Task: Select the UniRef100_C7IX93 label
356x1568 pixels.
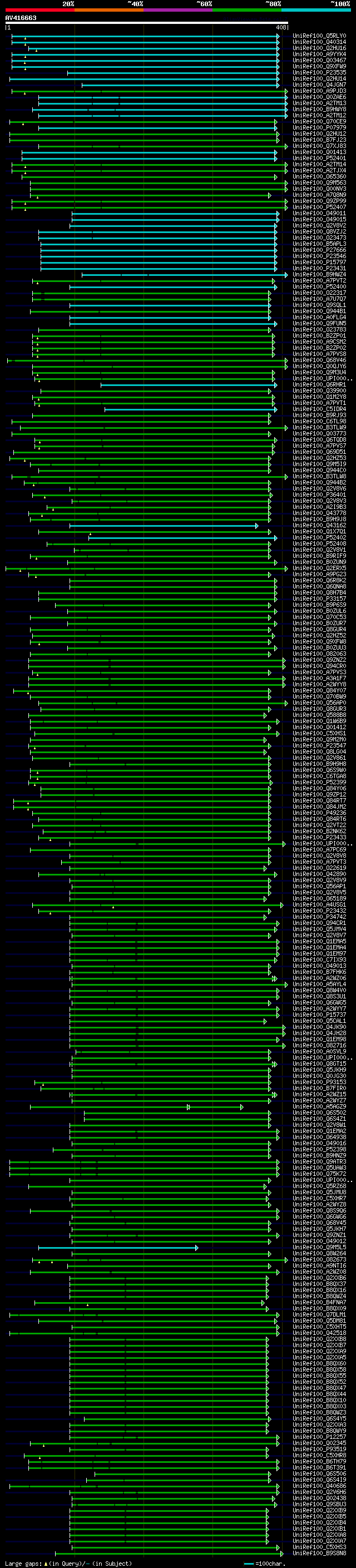Action: pos(319,960)
